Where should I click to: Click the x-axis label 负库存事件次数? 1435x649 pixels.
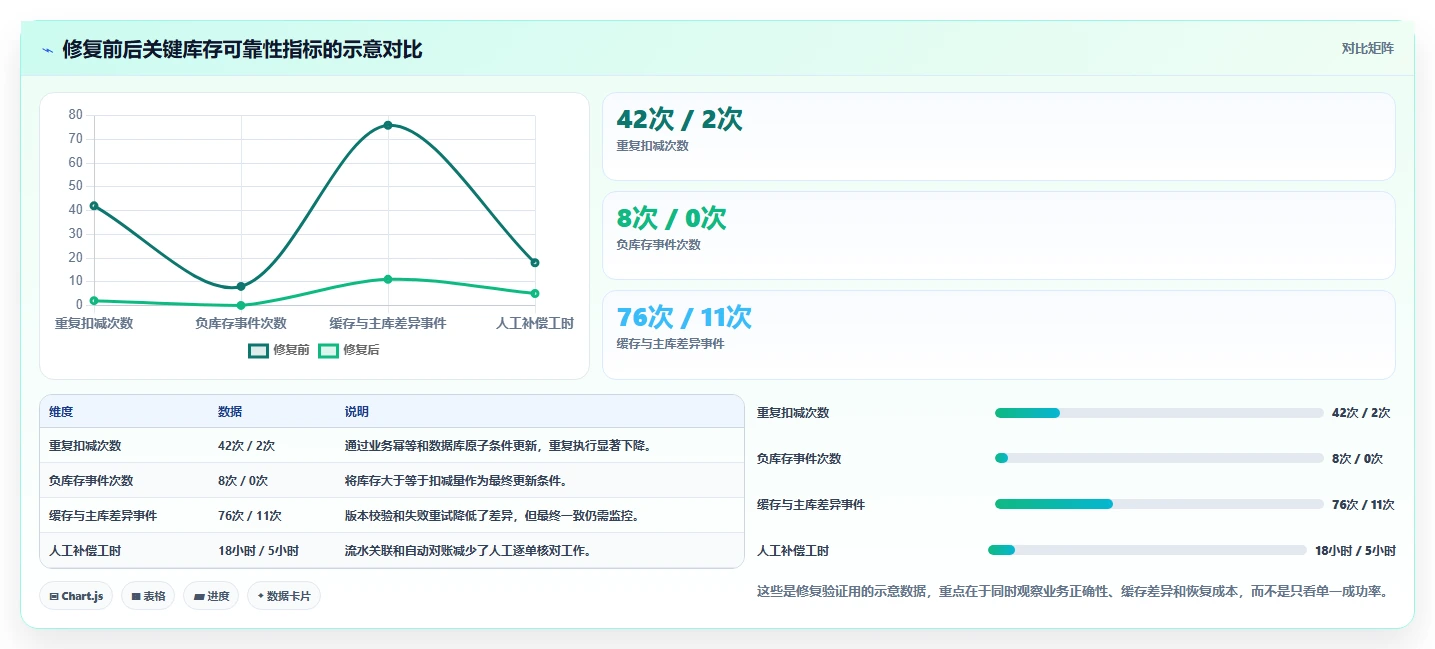pyautogui.click(x=241, y=323)
